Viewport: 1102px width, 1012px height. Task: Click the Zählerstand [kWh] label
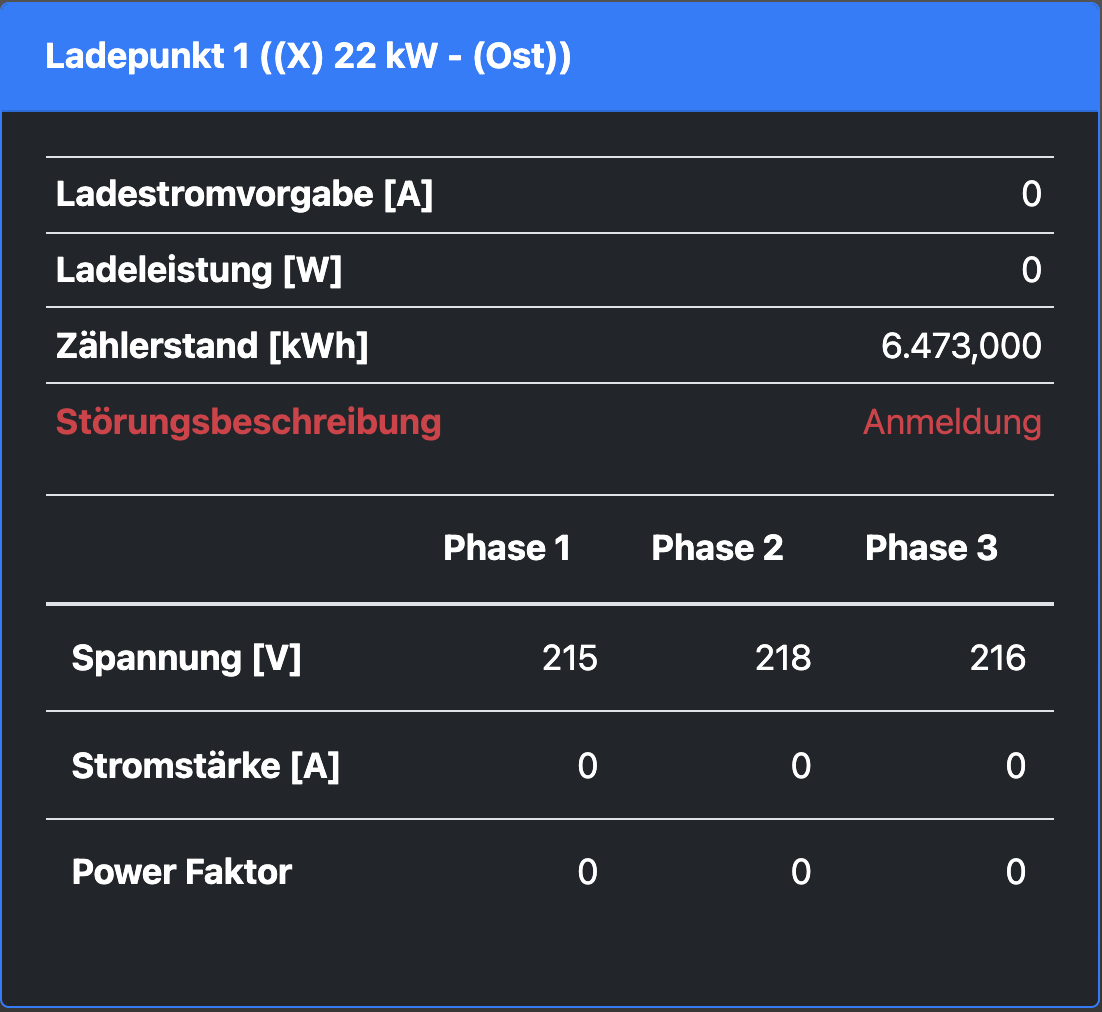212,346
